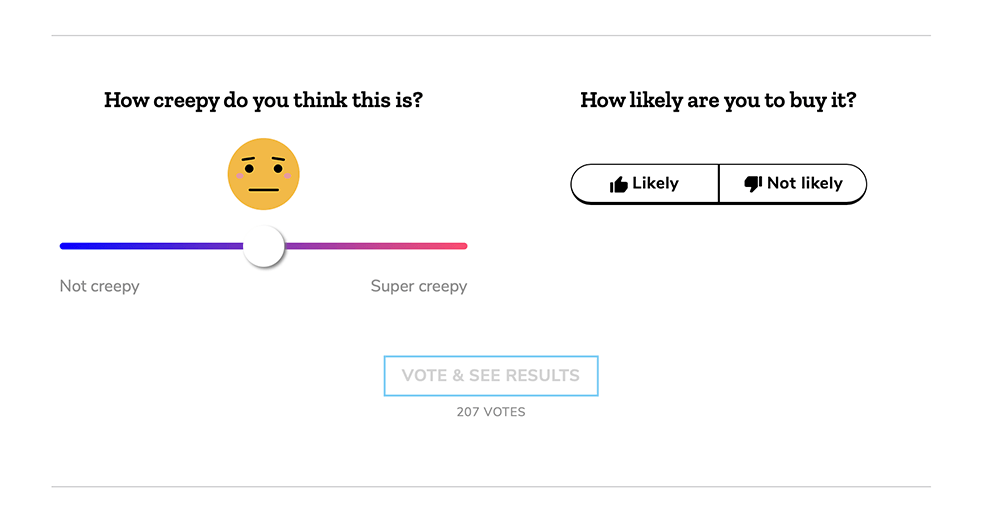Choose the Likely option
1000x513 pixels.
[645, 184]
